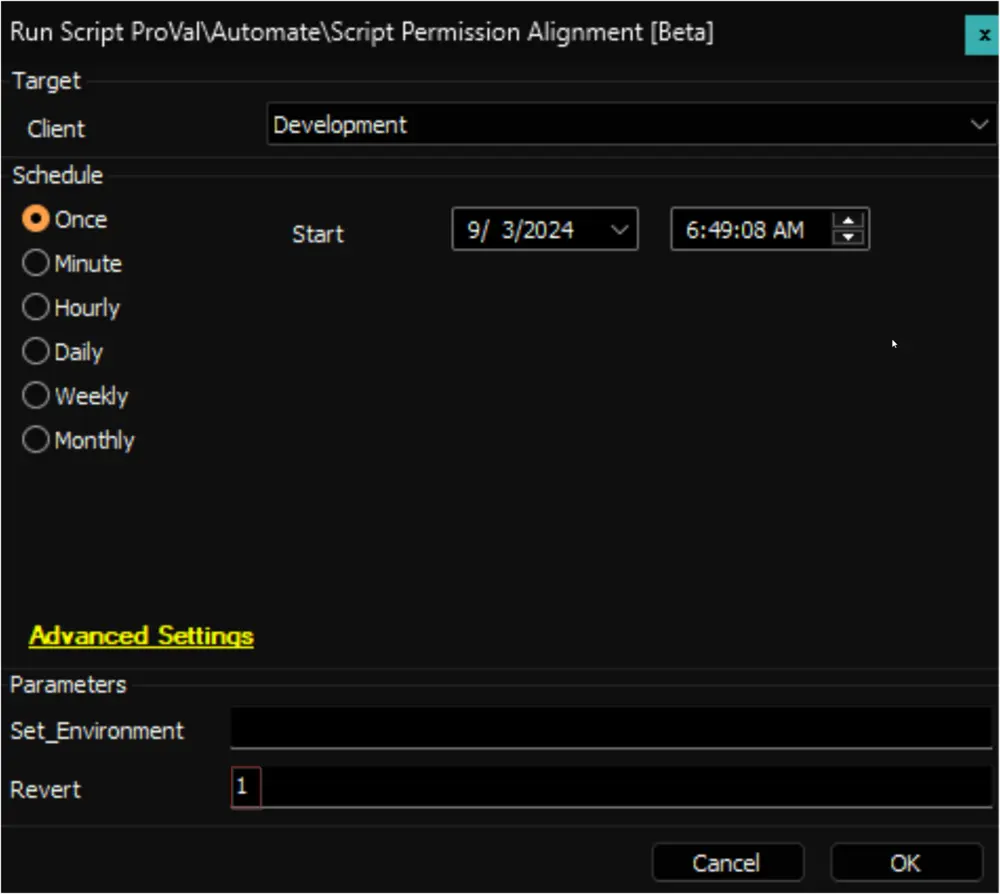Click the Revert label

[x=45, y=790]
